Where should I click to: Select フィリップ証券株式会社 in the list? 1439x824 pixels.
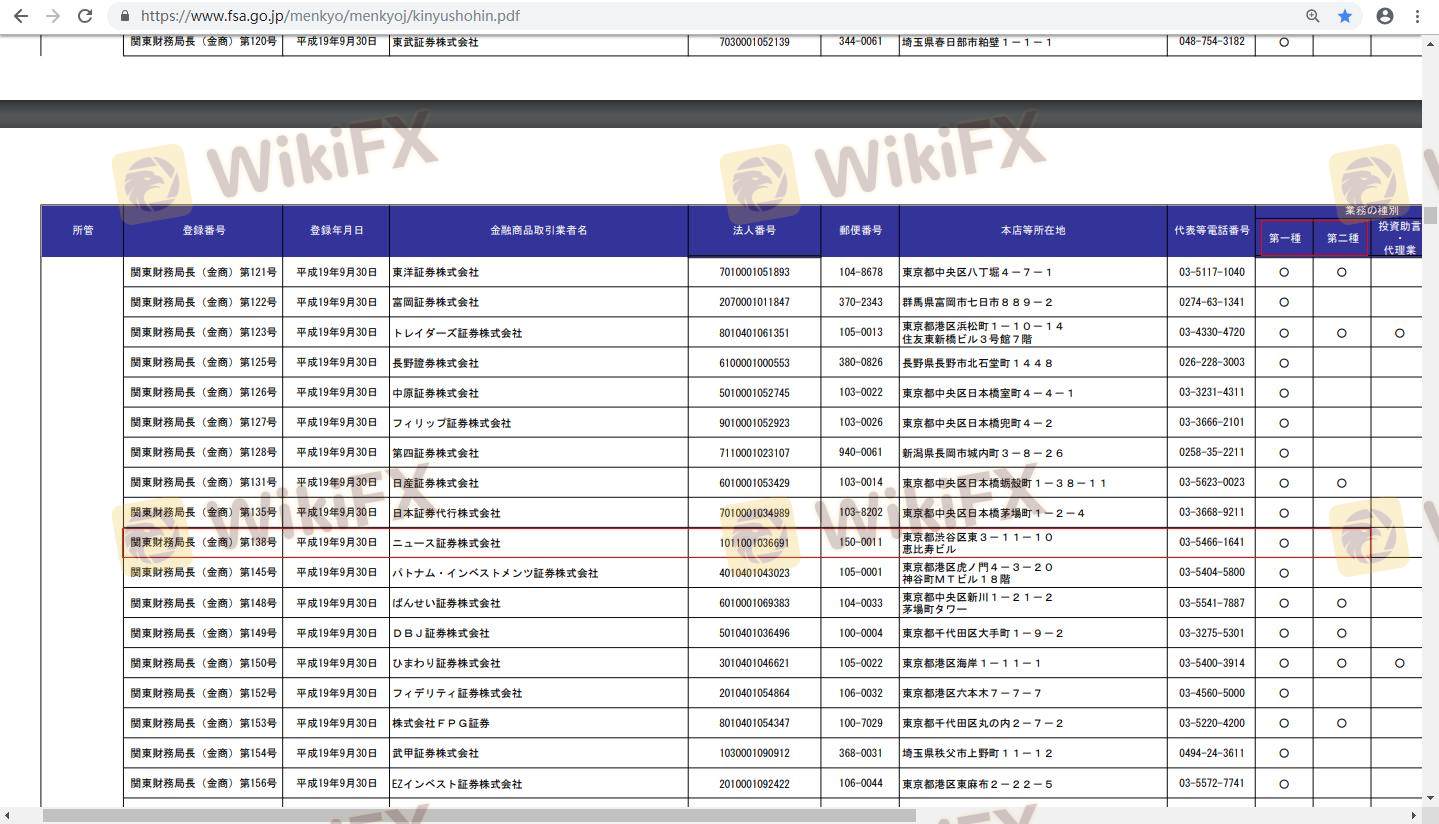[452, 423]
